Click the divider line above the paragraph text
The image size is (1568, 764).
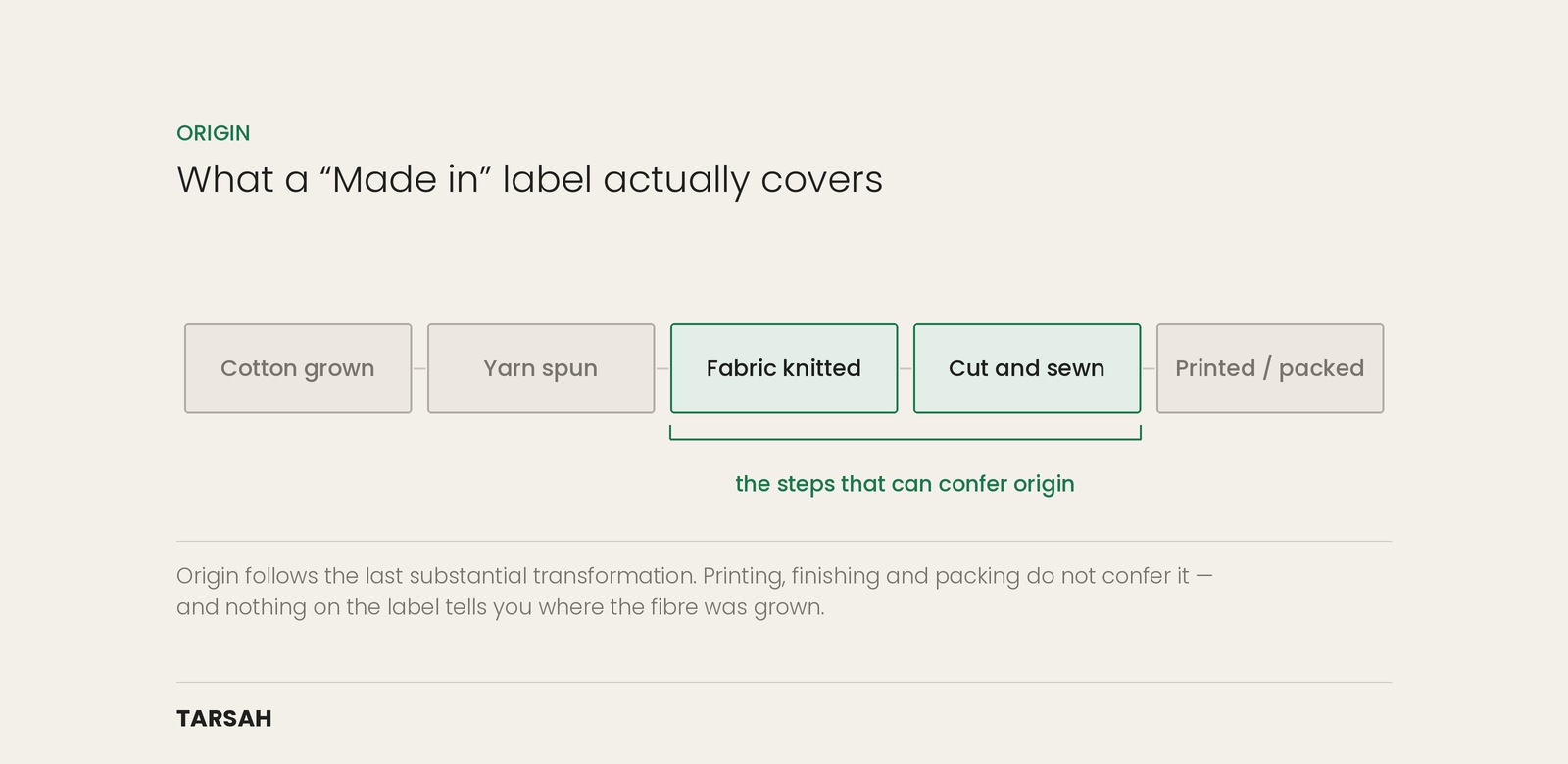tap(784, 541)
